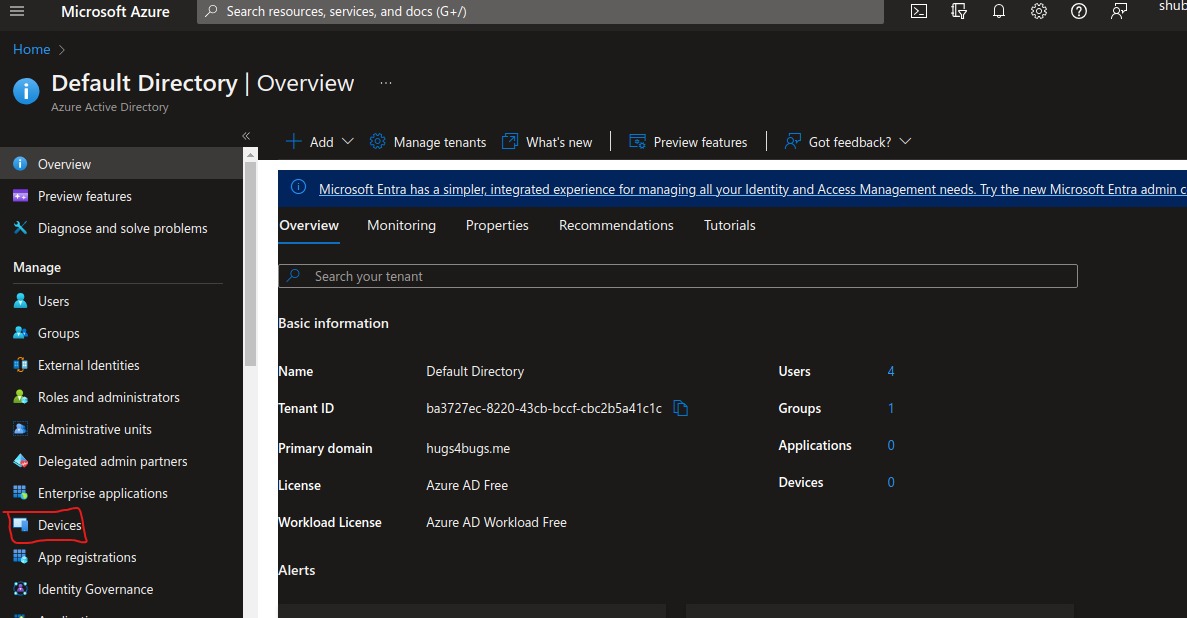Click the Search your tenant field

pyautogui.click(x=678, y=276)
